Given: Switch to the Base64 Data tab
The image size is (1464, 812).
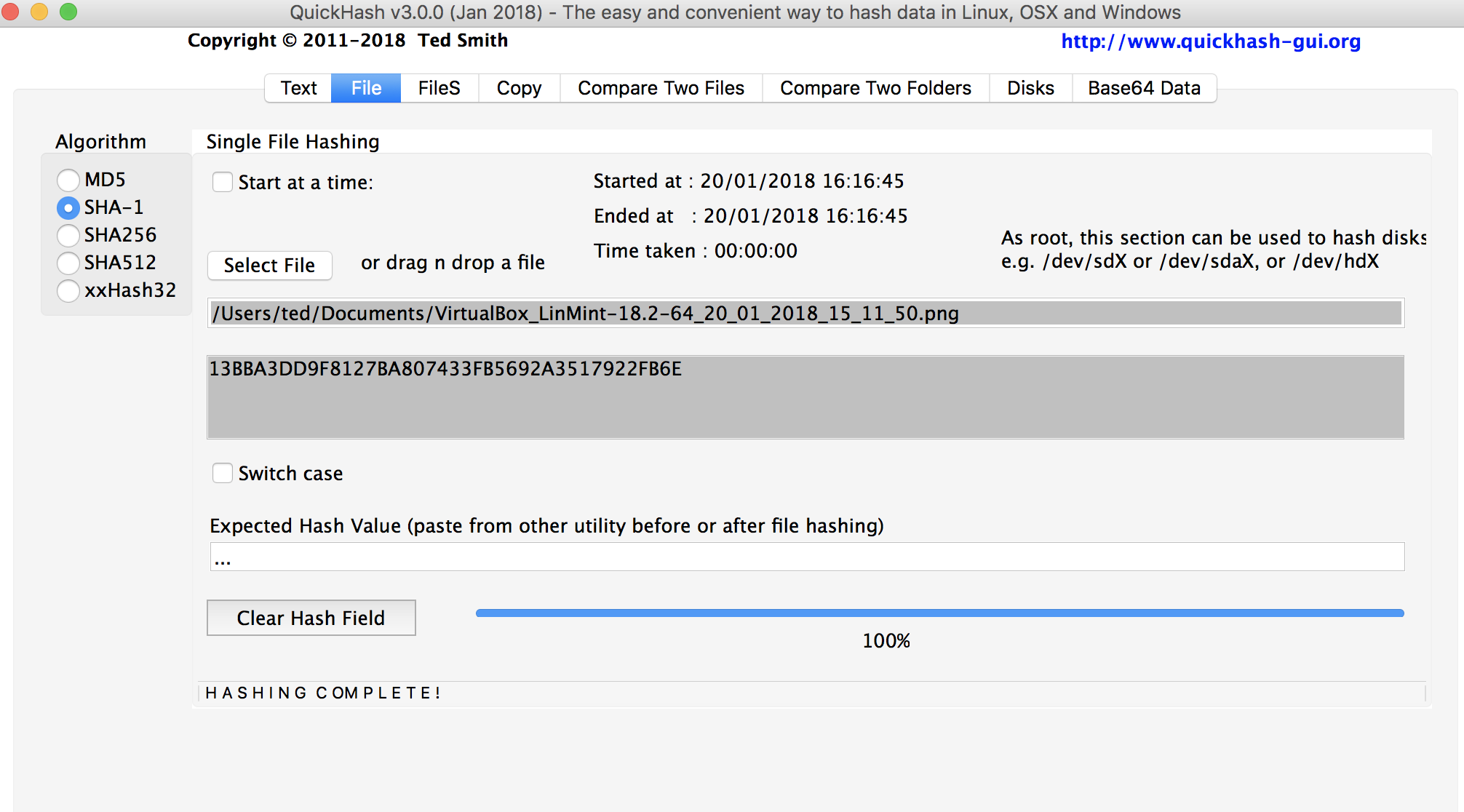Looking at the screenshot, I should (1144, 88).
